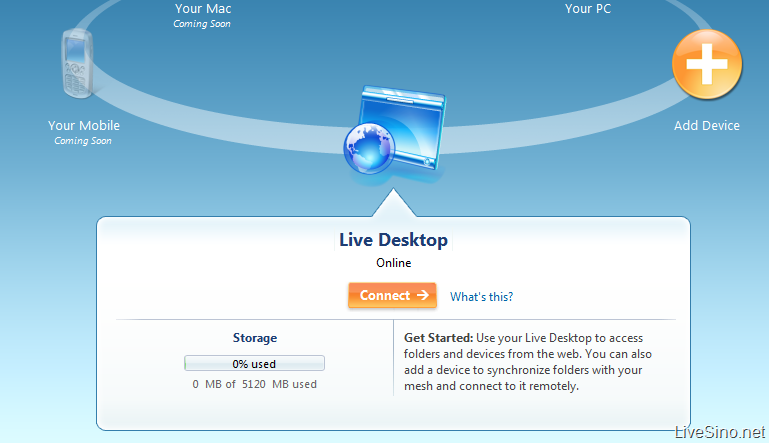The image size is (769, 443).
Task: Click the arrow on the Connect button
Action: (423, 295)
